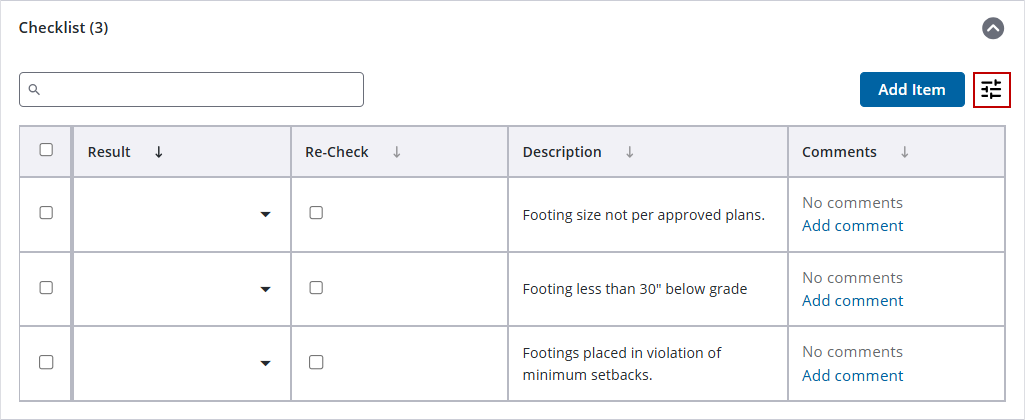Open Result dropdown for minimum setbacks row

click(265, 363)
